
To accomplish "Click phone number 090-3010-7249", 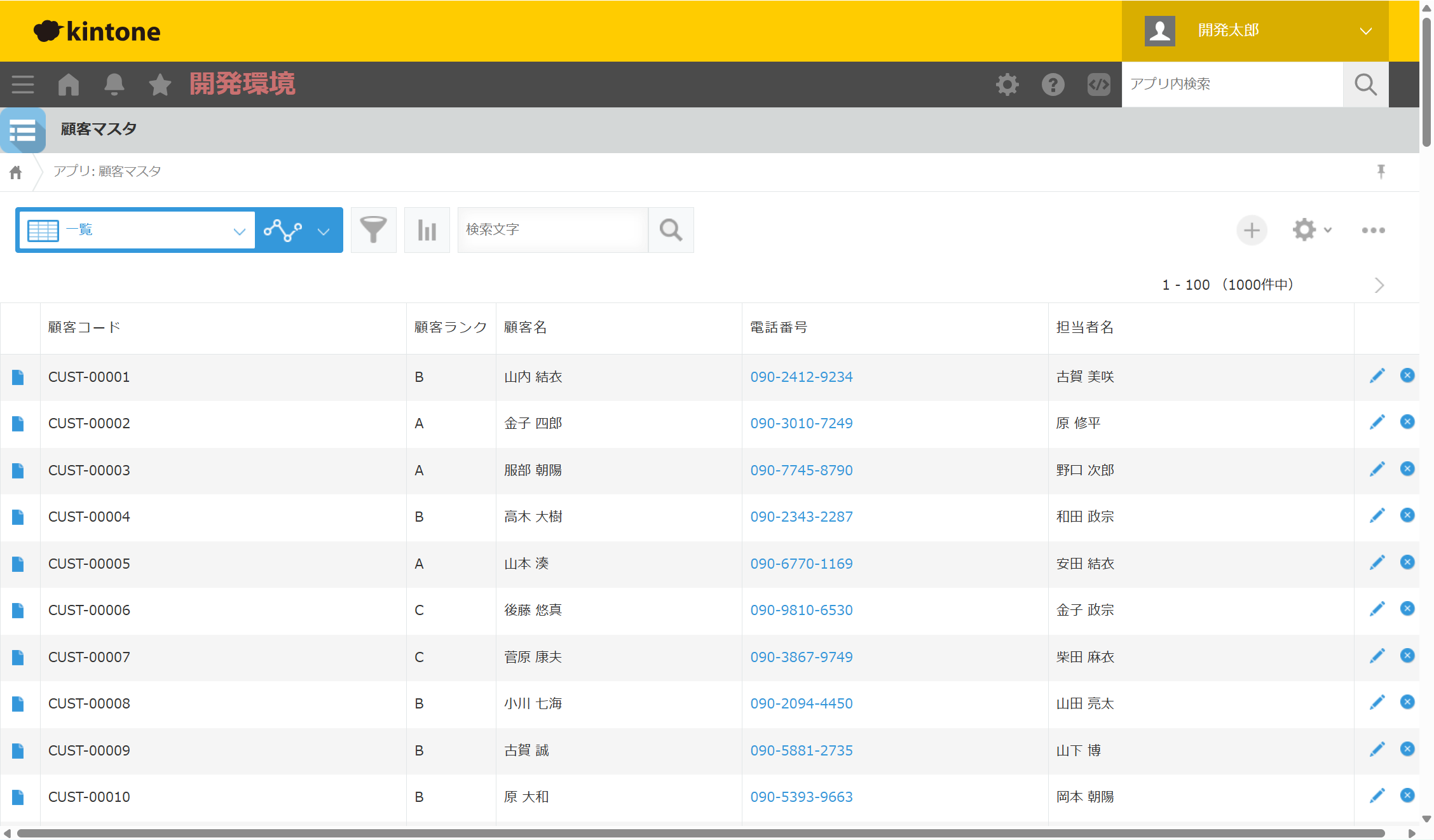I will click(801, 423).
